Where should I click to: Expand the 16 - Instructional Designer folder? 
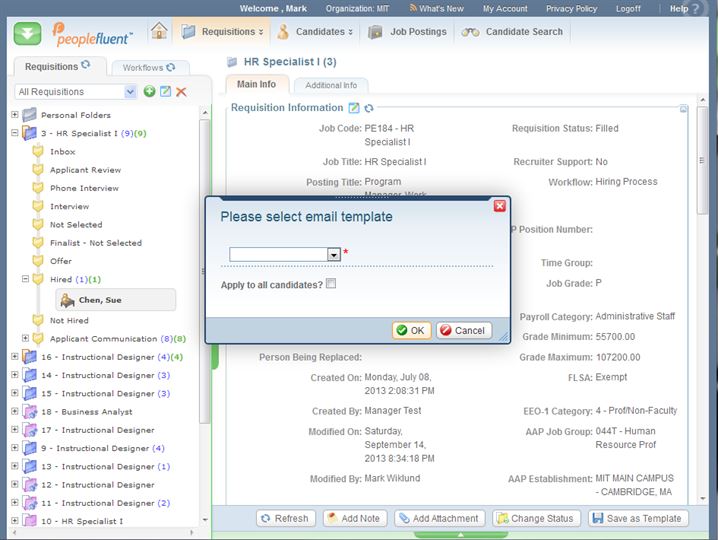point(15,357)
